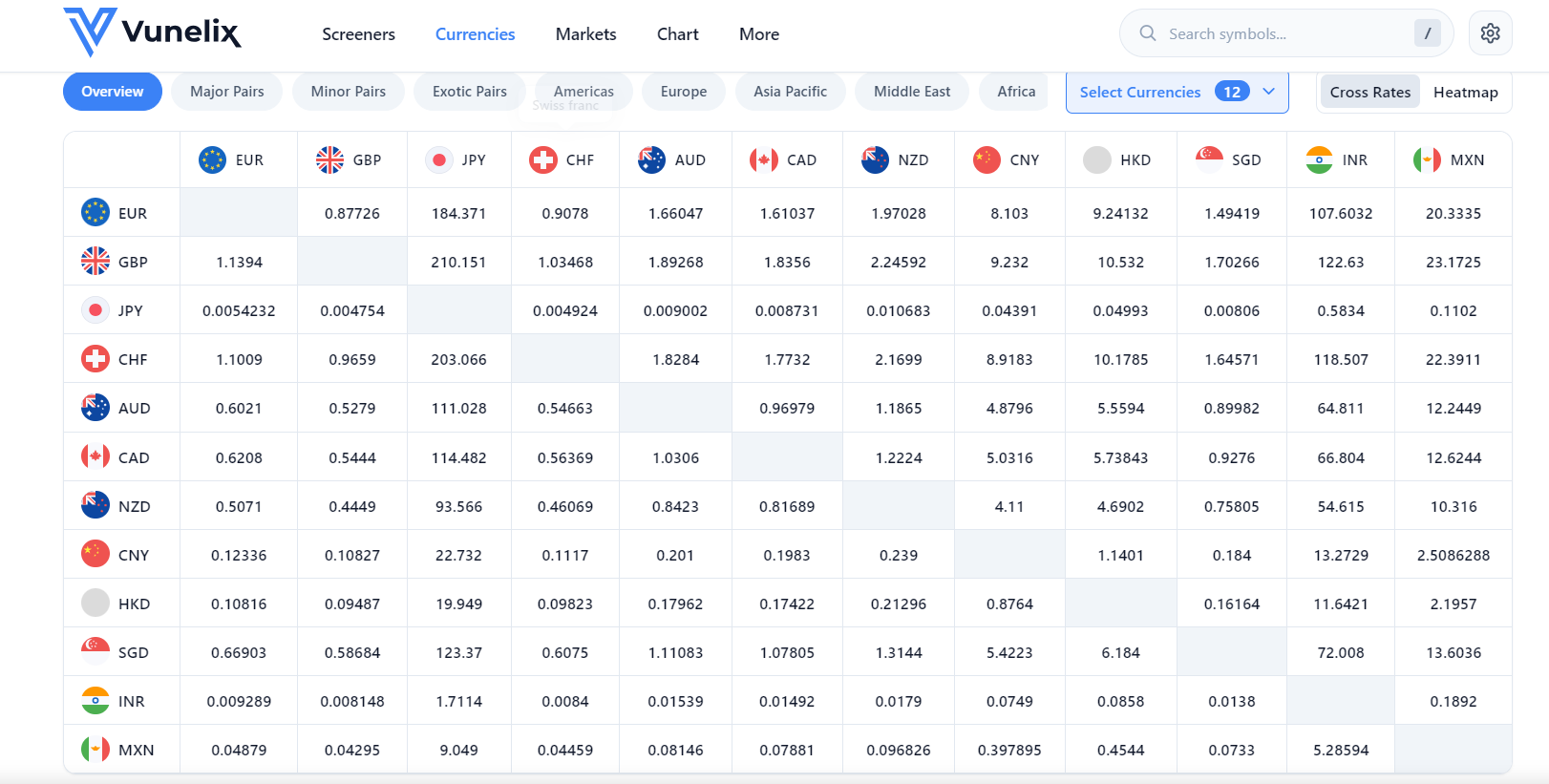
Task: Open the settings gear icon
Action: pos(1490,33)
